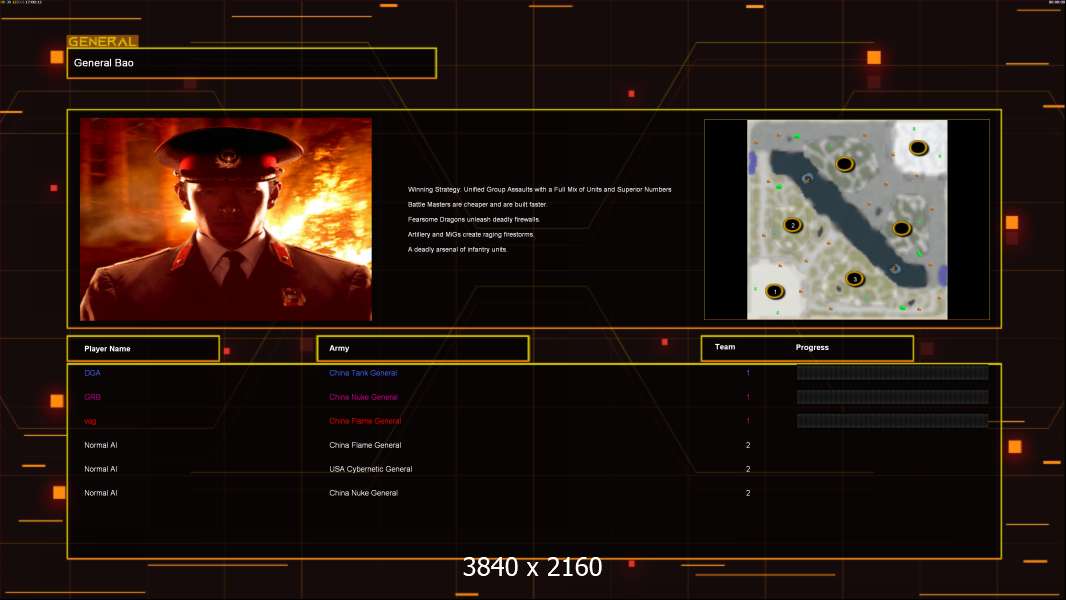Image resolution: width=1066 pixels, height=600 pixels.
Task: Click the General Bao name field
Action: coord(252,63)
